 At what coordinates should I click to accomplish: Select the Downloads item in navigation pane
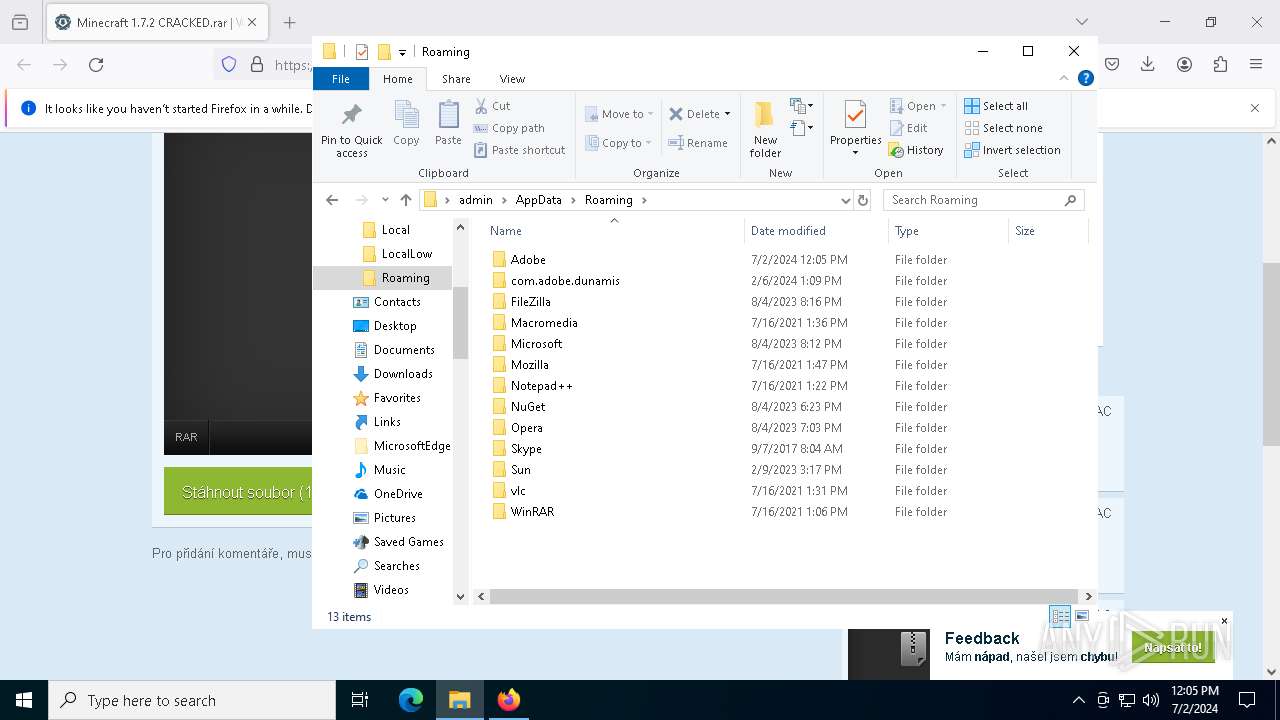[x=403, y=374]
